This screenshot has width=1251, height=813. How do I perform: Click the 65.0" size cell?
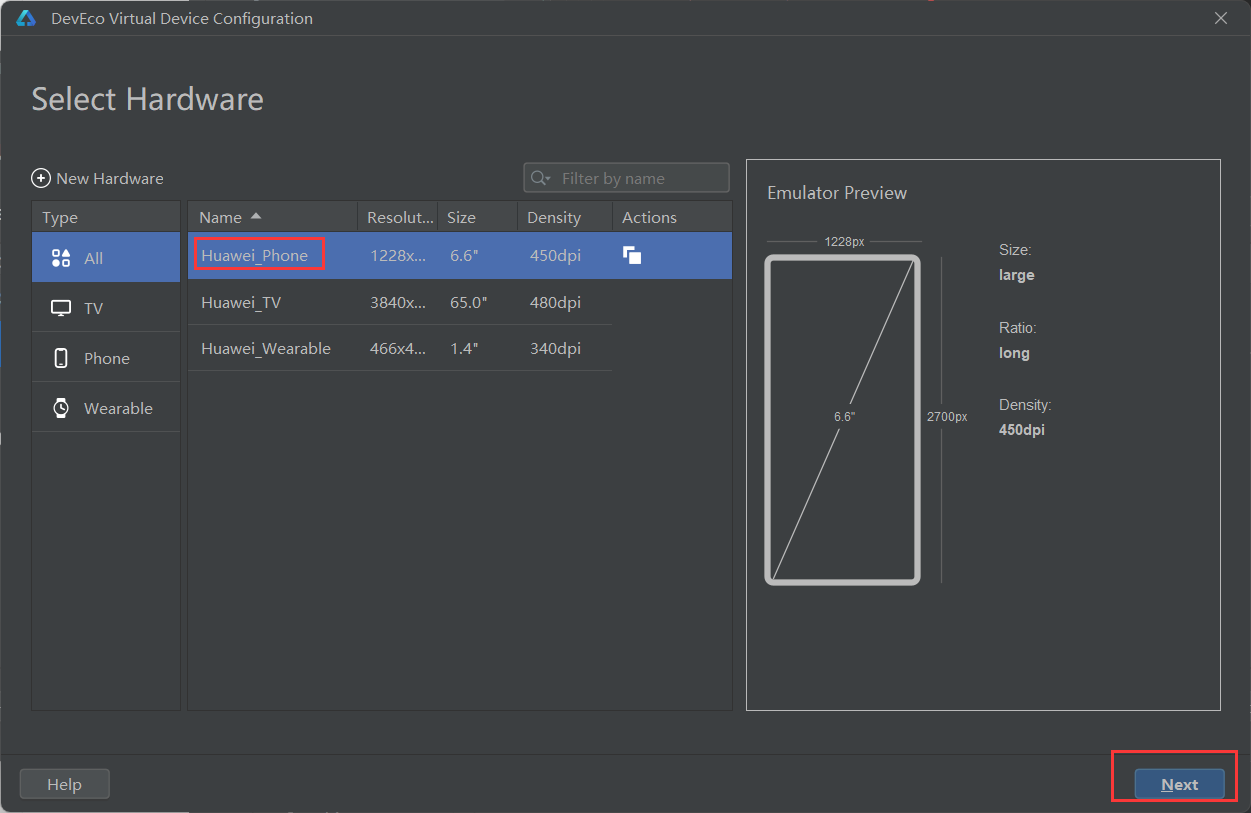468,302
